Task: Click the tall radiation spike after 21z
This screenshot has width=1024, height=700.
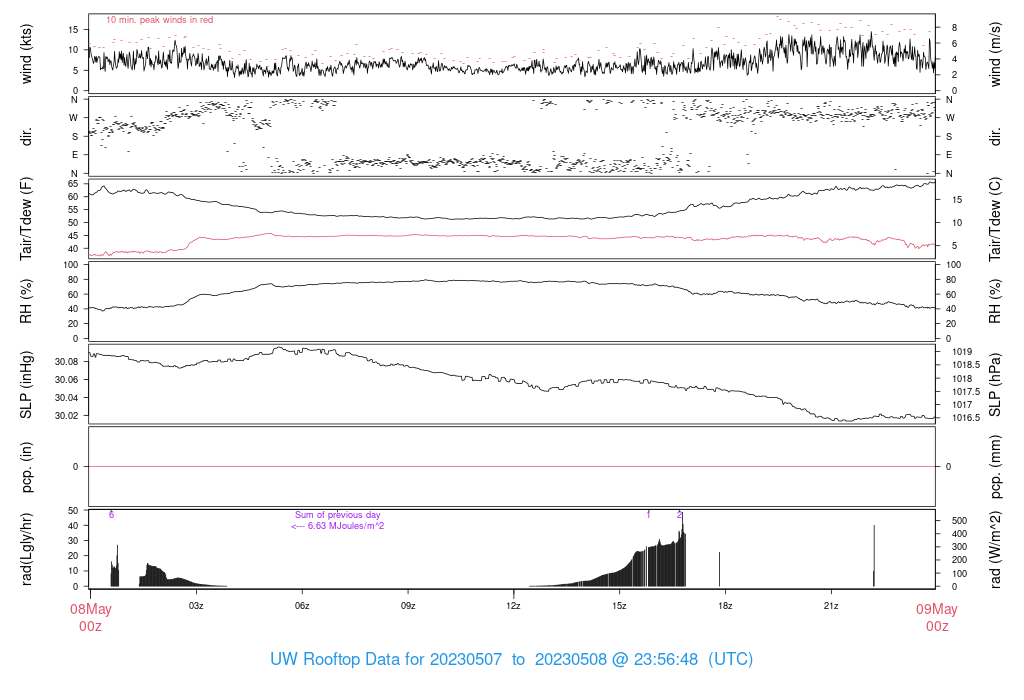Action: [x=874, y=556]
